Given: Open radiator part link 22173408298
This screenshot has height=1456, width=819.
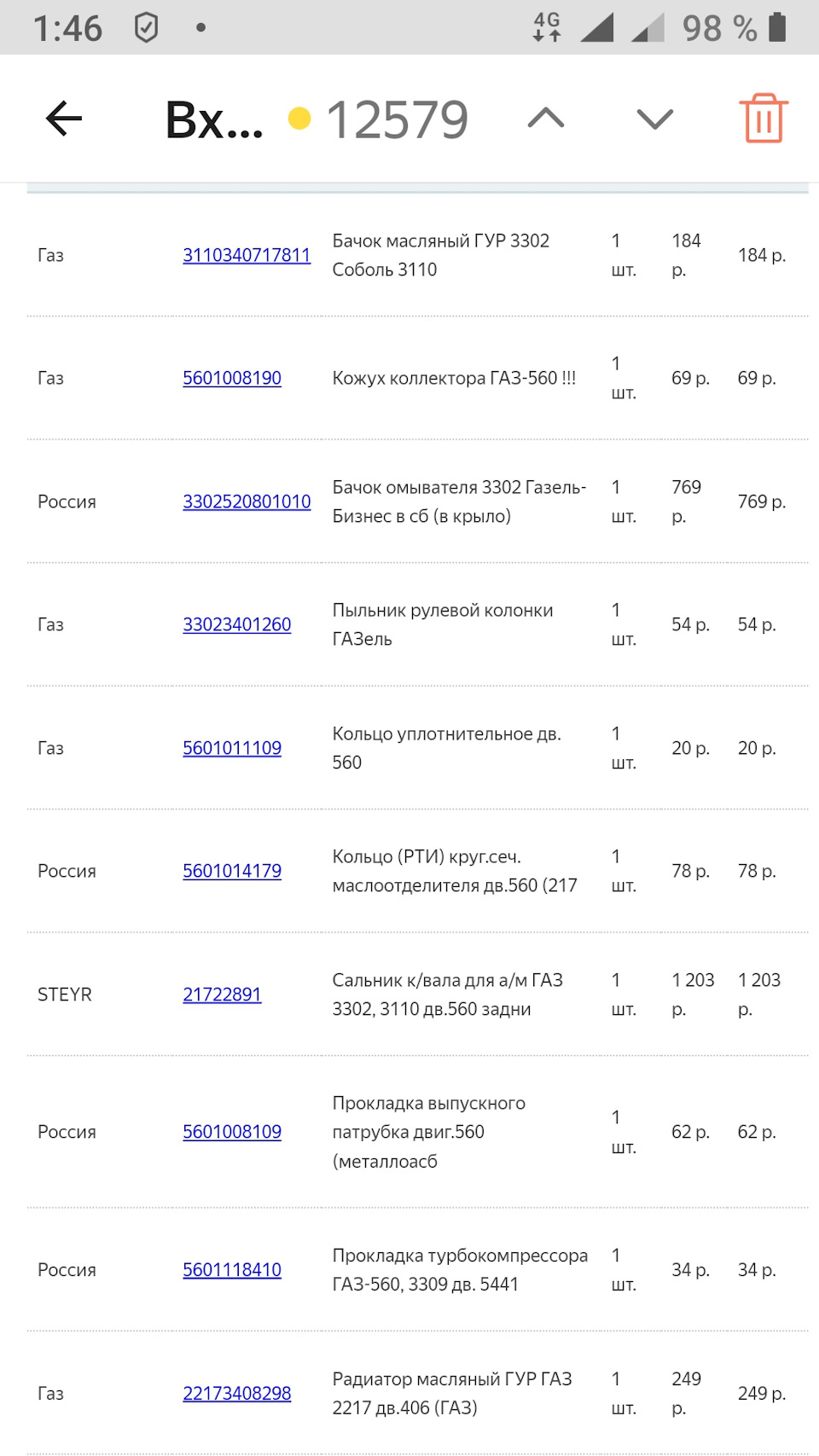Looking at the screenshot, I should tap(237, 1394).
